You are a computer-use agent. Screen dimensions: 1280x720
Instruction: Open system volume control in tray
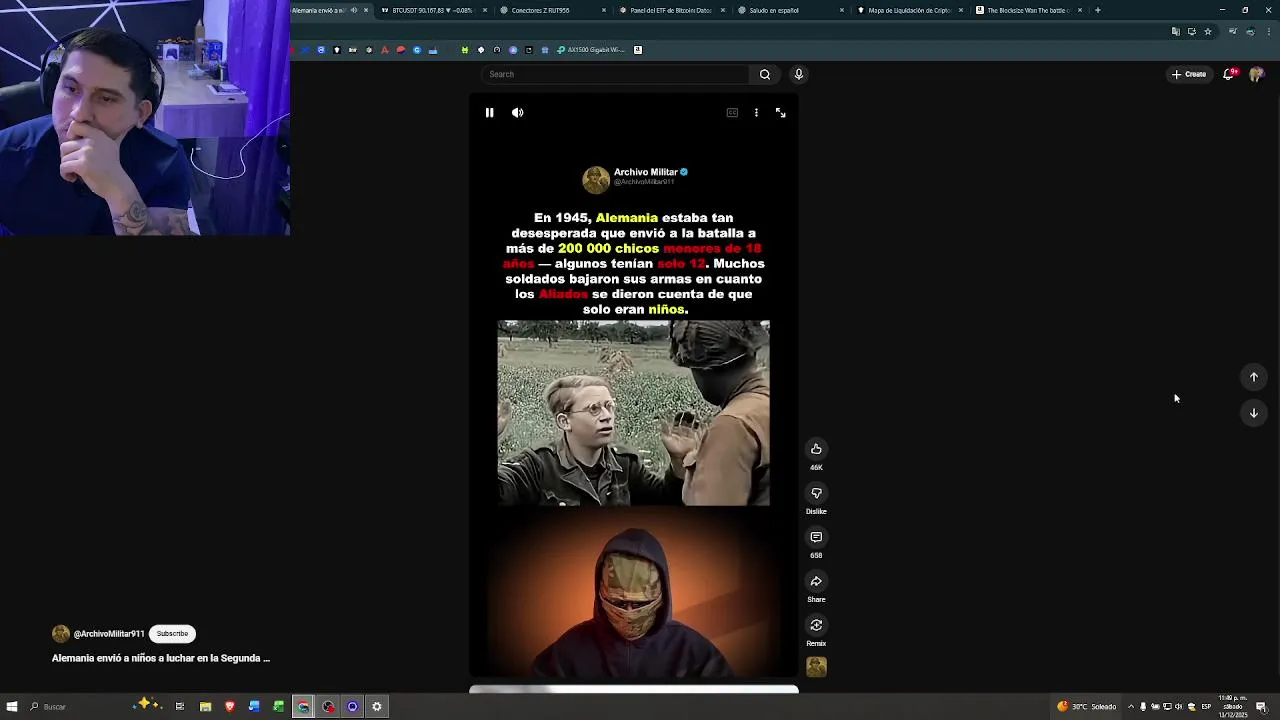point(1179,706)
